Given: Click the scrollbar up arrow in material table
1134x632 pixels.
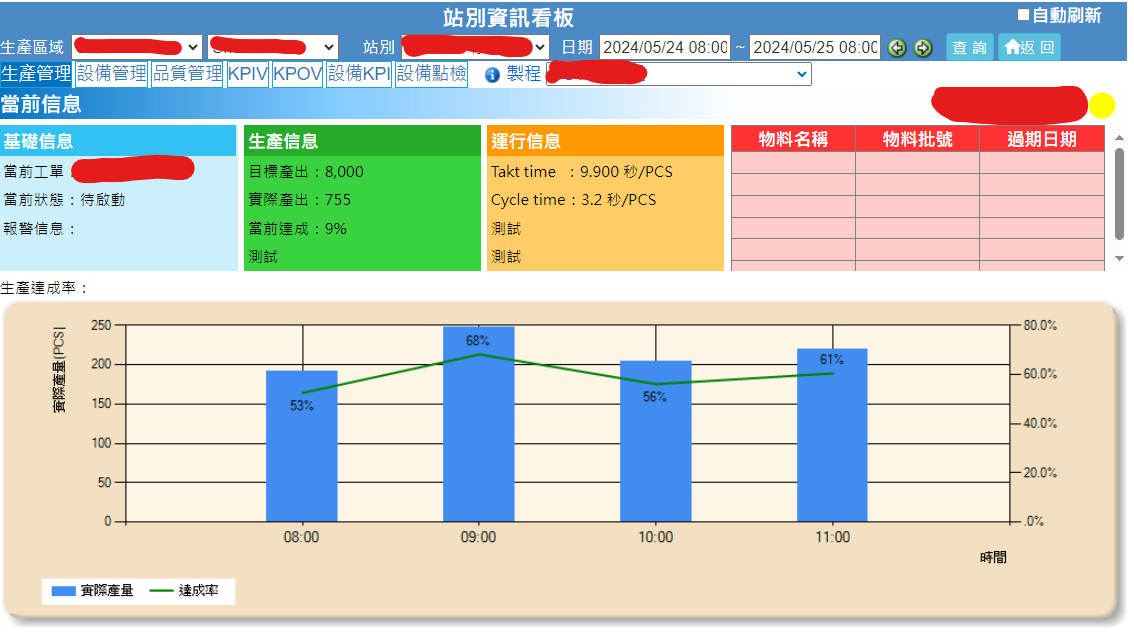Looking at the screenshot, I should coord(1119,134).
